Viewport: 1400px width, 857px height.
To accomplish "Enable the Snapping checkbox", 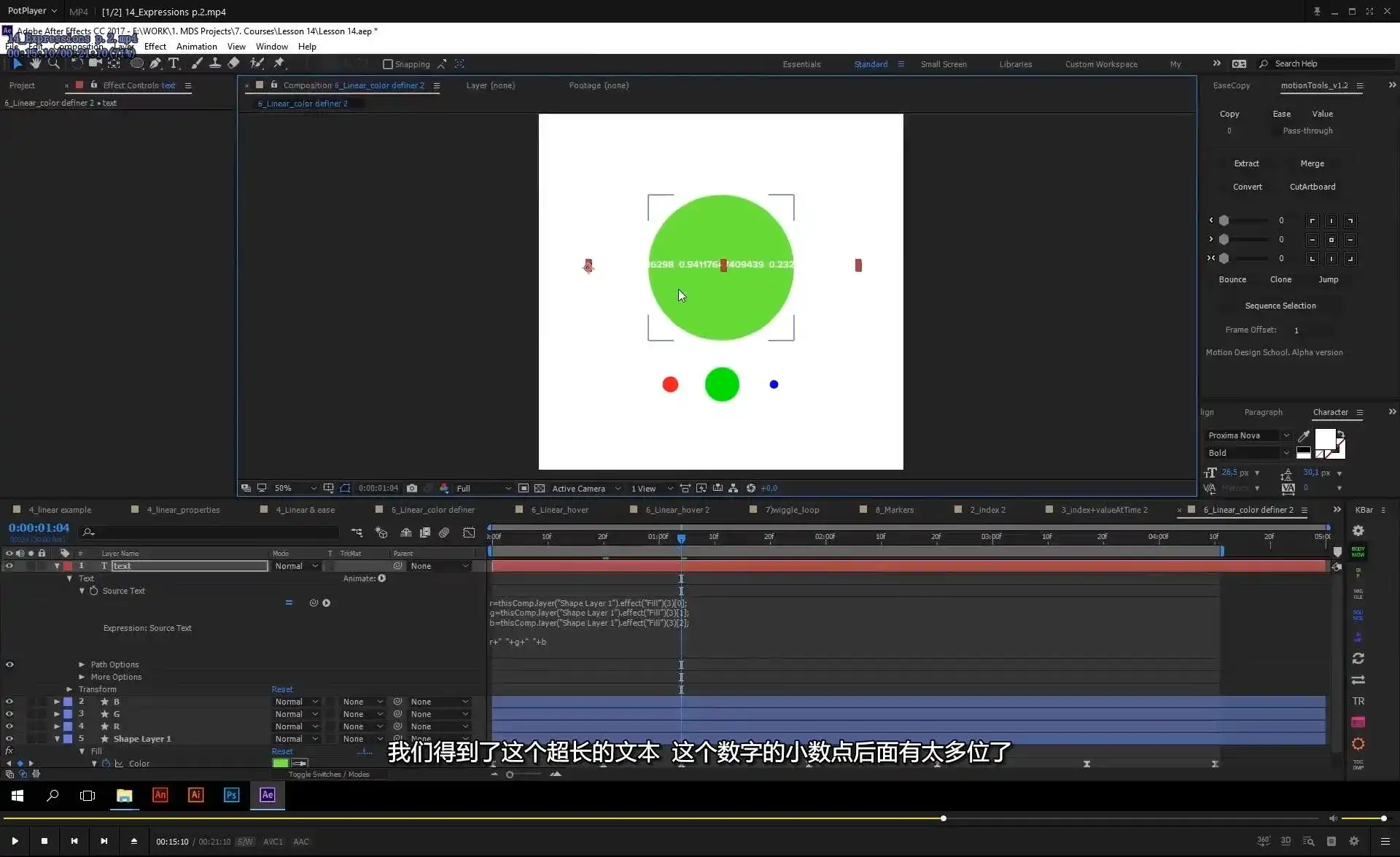I will [x=388, y=64].
